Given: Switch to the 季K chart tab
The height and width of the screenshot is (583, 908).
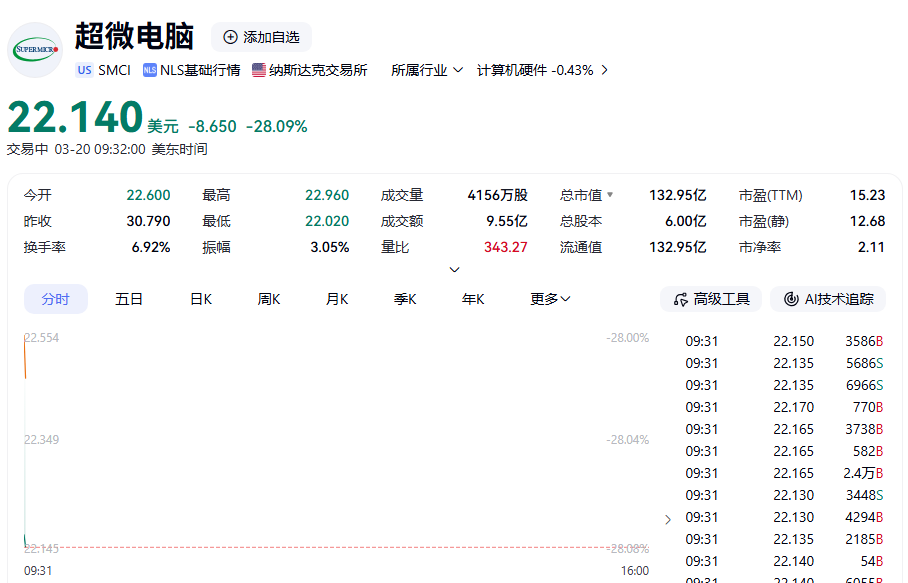Looking at the screenshot, I should click(x=405, y=299).
